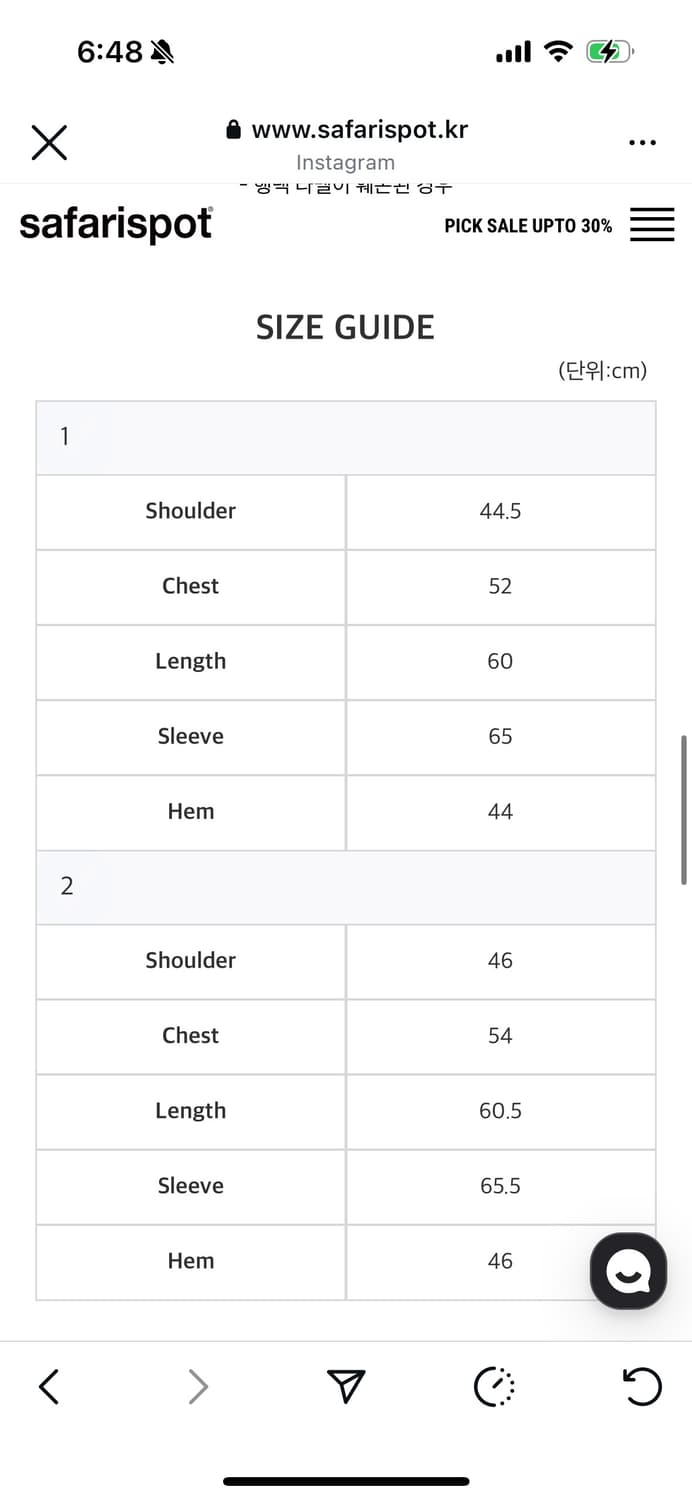Close the in-app browser with X
The image size is (692, 1500).
coord(49,143)
